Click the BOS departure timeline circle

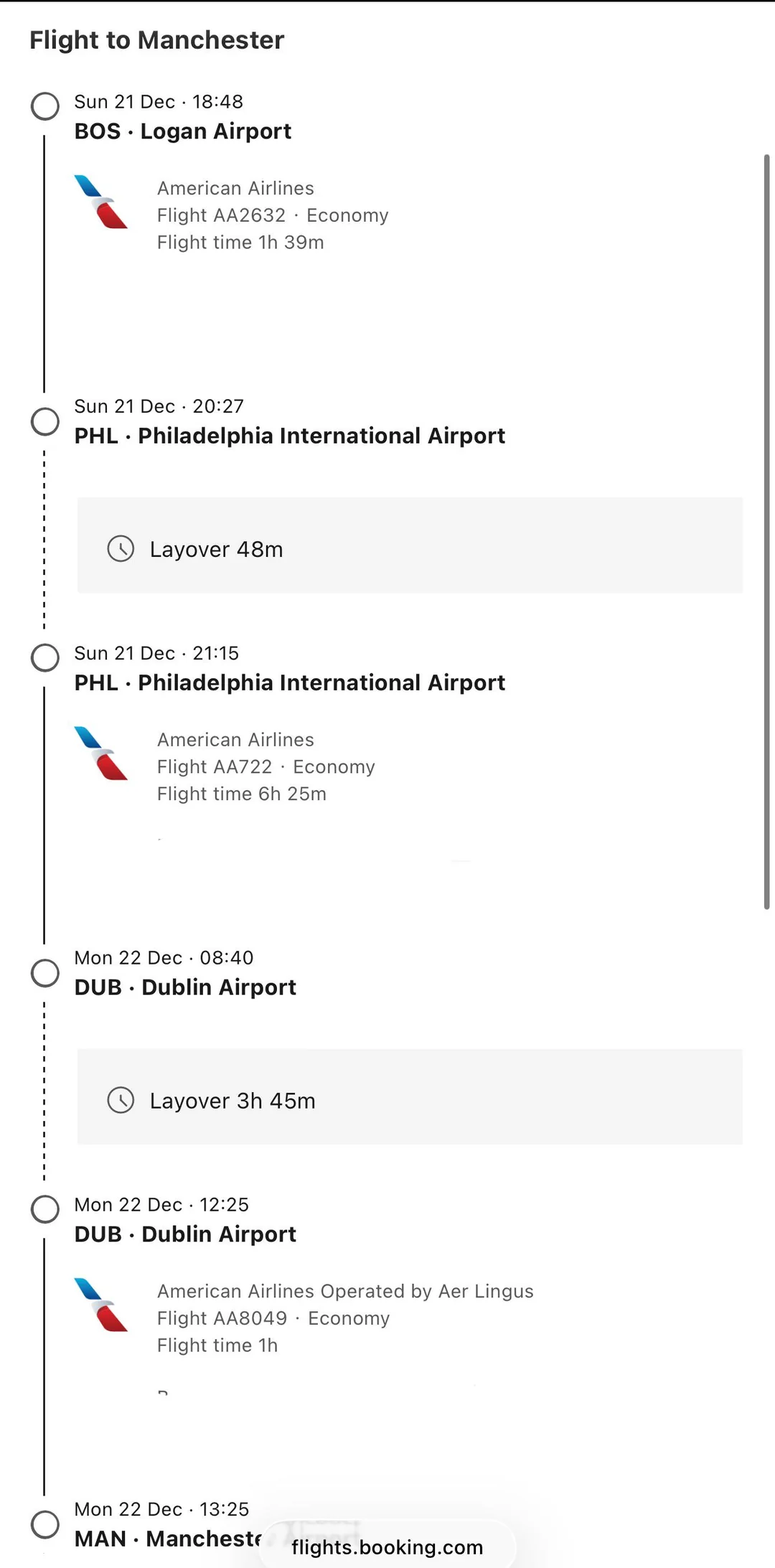[x=45, y=106]
